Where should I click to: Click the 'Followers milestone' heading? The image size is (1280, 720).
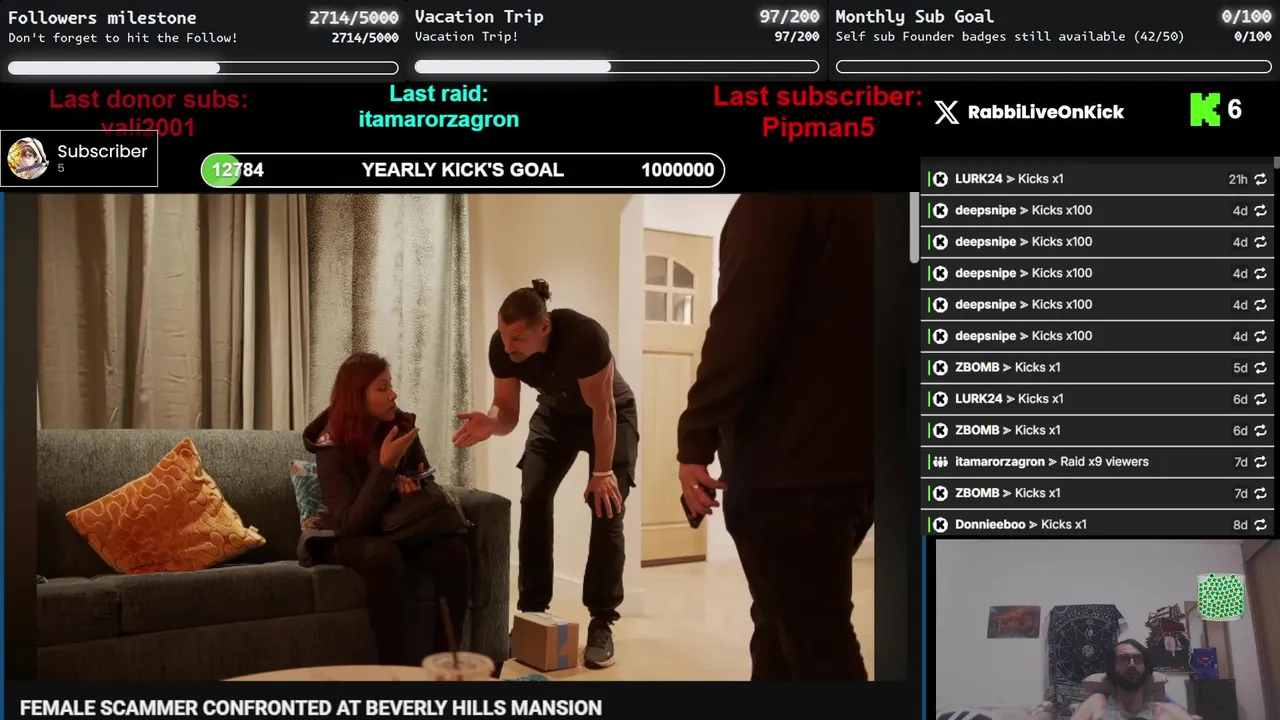102,17
